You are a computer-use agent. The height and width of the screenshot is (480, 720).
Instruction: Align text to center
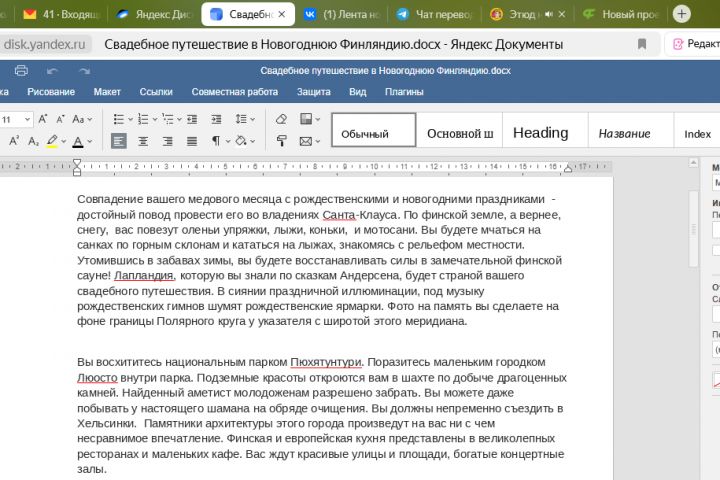(x=143, y=141)
